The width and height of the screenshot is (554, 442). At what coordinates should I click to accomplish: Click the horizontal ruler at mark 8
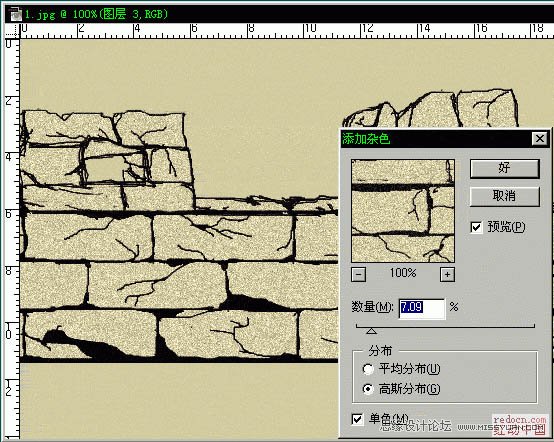pos(251,31)
